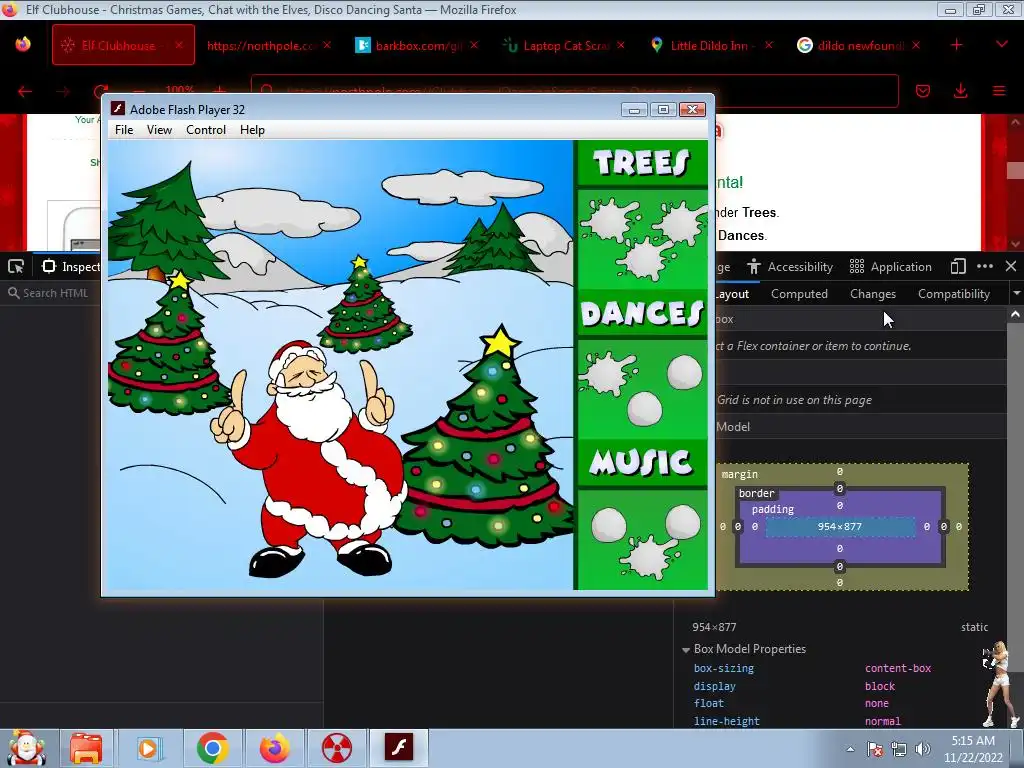Show hidden system tray icons
This screenshot has height=768, width=1024.
[x=850, y=749]
